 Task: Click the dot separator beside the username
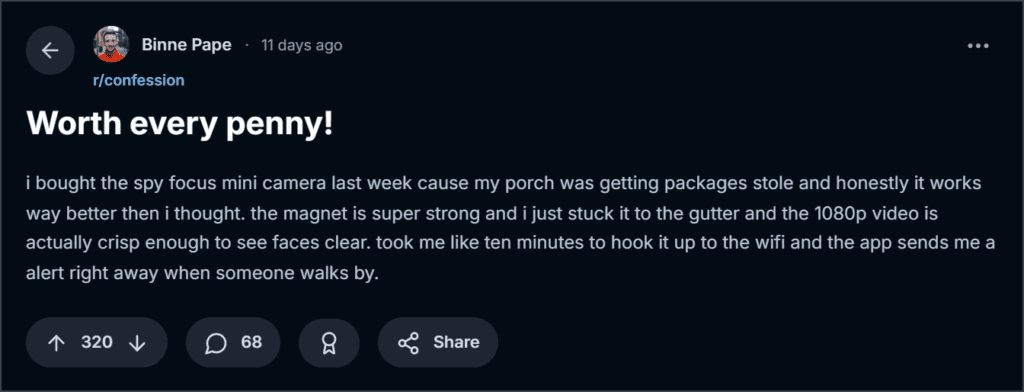(x=247, y=46)
